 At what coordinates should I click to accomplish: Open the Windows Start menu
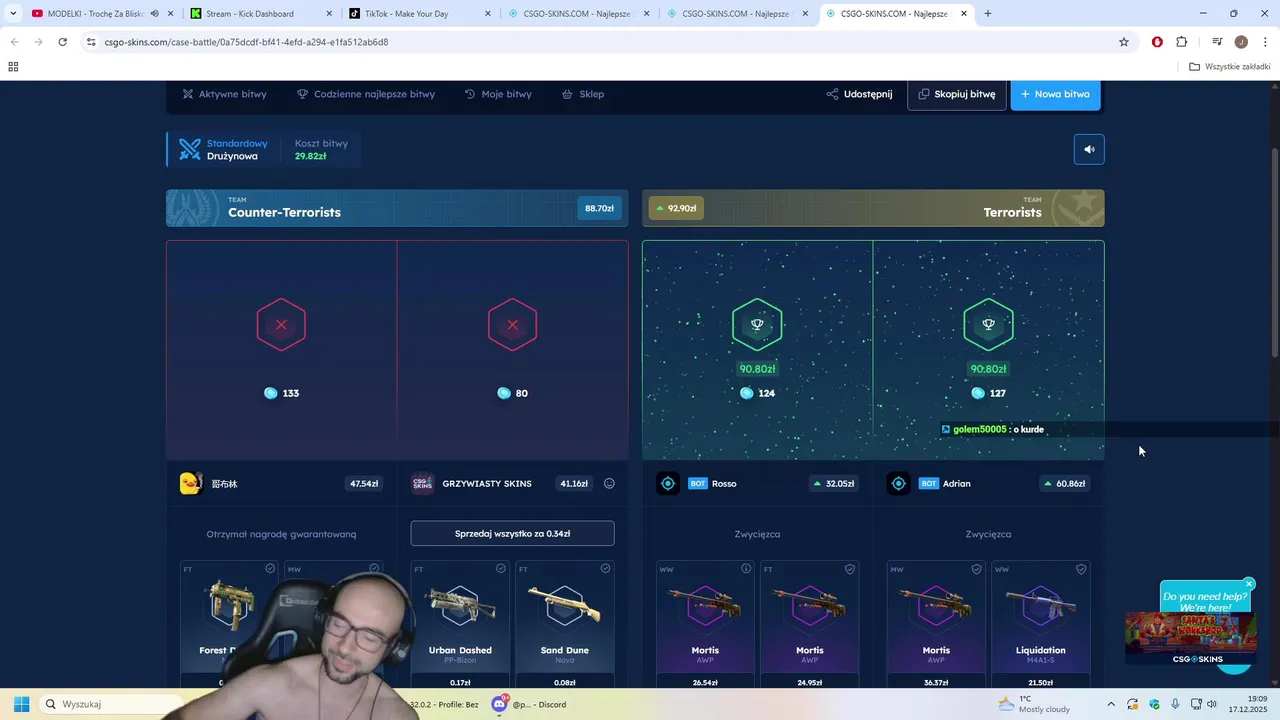[21, 704]
